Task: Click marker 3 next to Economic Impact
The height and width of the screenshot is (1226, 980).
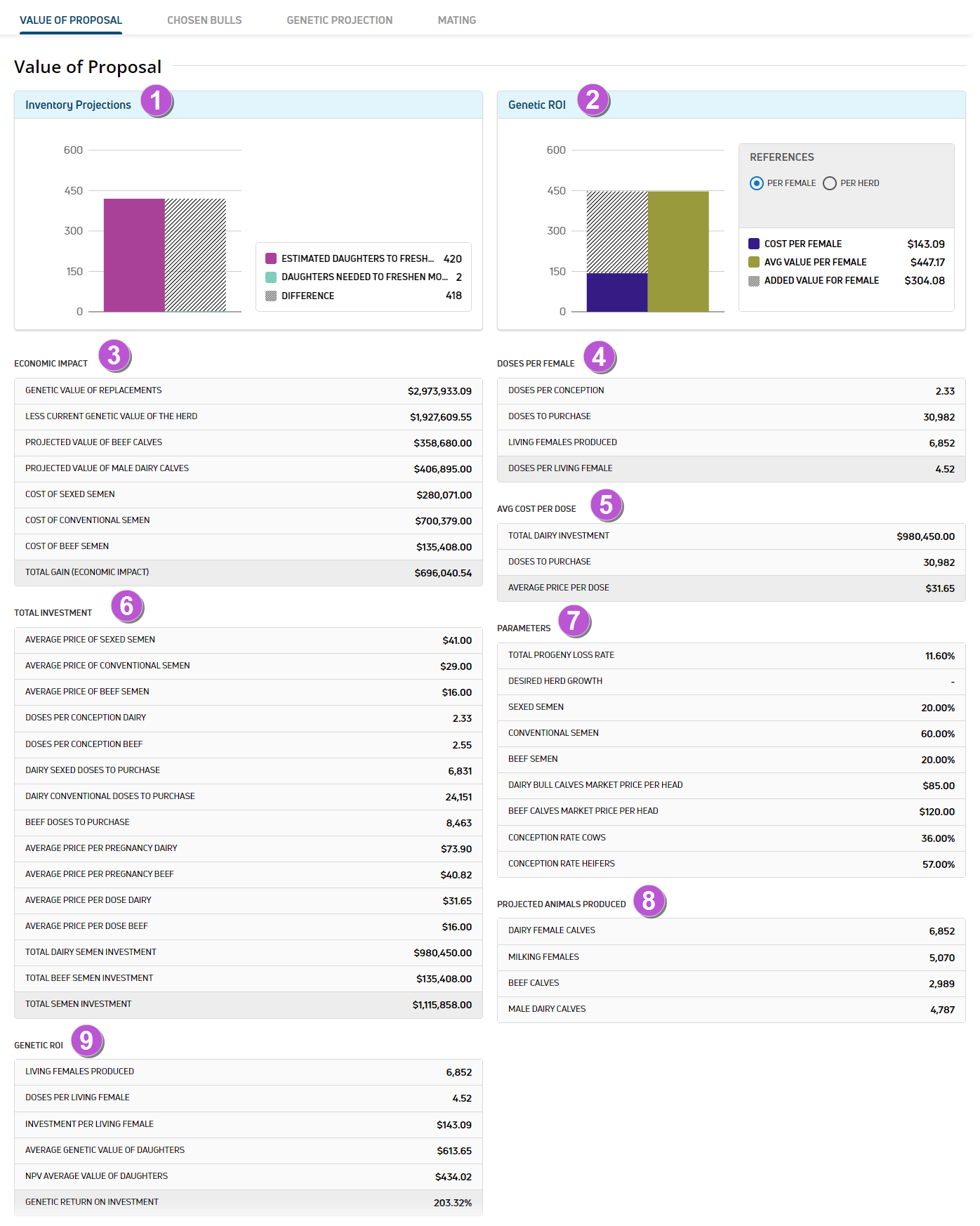Action: pos(114,355)
